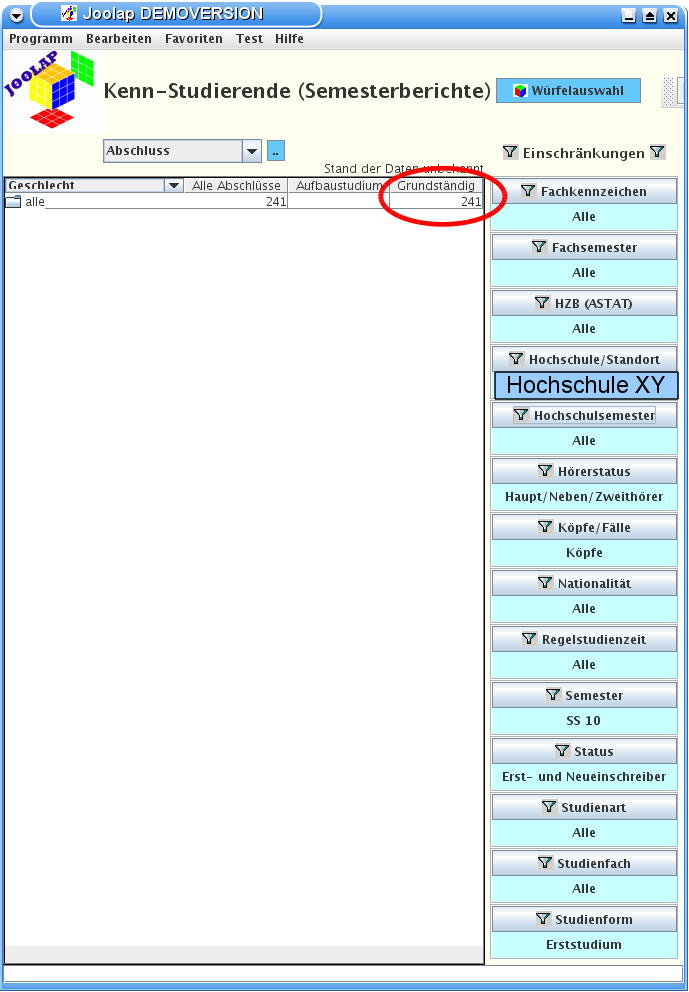Click the small '..' button beside Abschluss
Screen dimensions: 689x992
coord(276,151)
